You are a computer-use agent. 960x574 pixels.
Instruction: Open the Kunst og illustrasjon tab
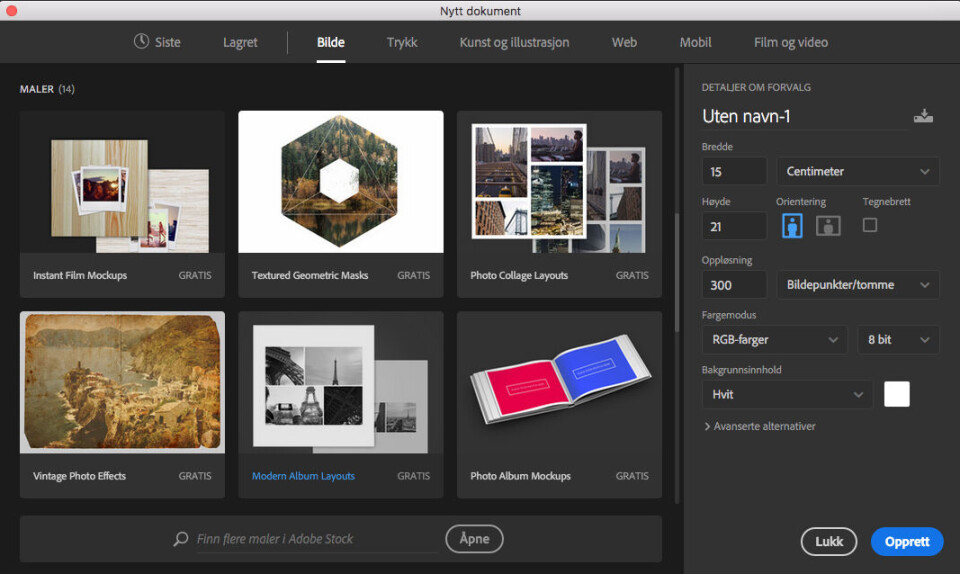pyautogui.click(x=514, y=42)
